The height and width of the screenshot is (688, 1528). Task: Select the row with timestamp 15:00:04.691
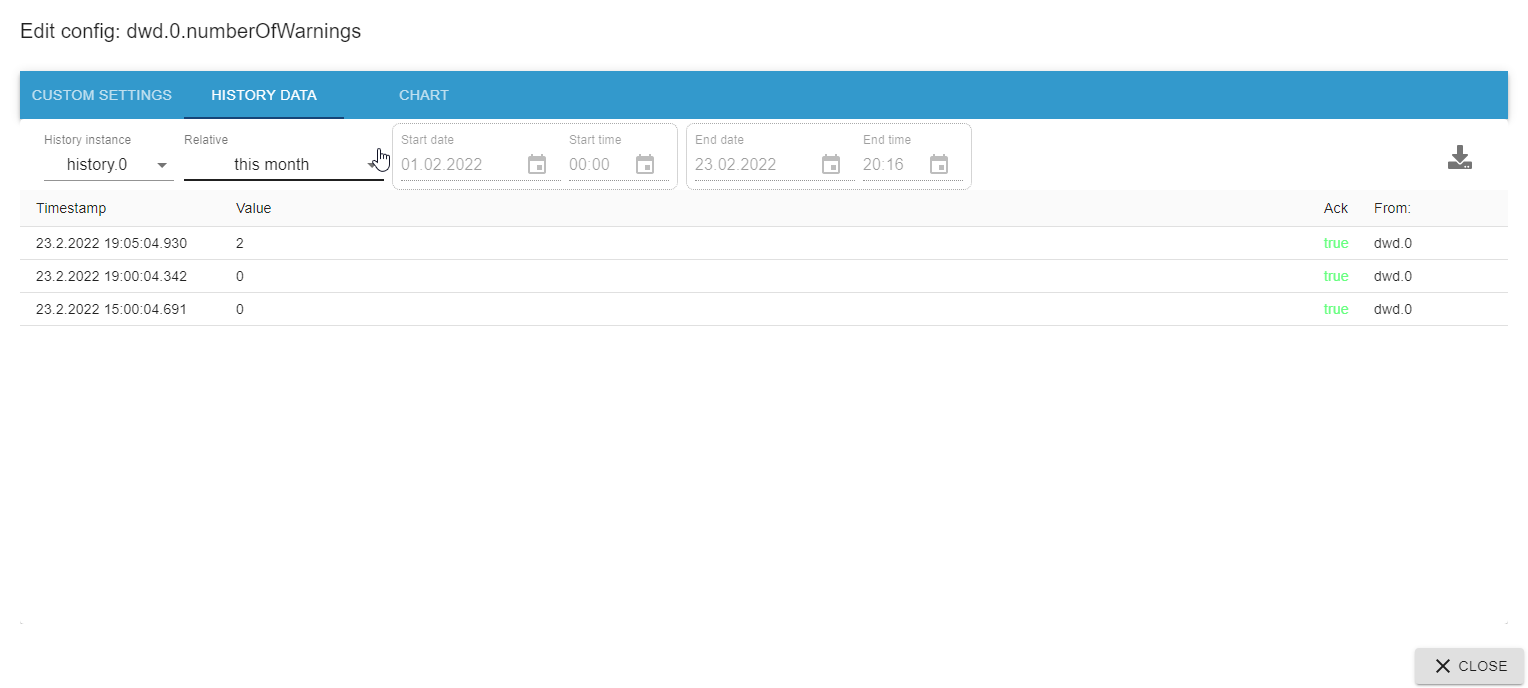[x=764, y=309]
